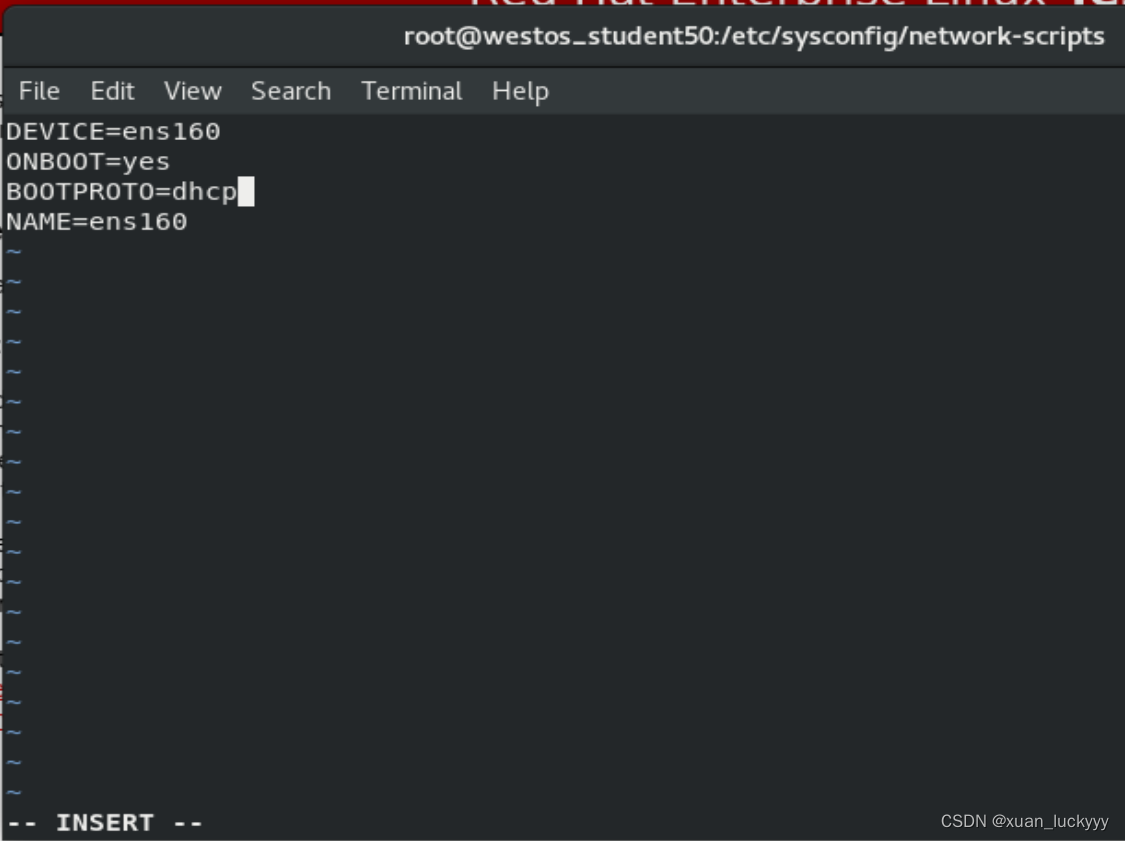
Task: Click the DEVICE=ens160 line
Action: point(113,132)
